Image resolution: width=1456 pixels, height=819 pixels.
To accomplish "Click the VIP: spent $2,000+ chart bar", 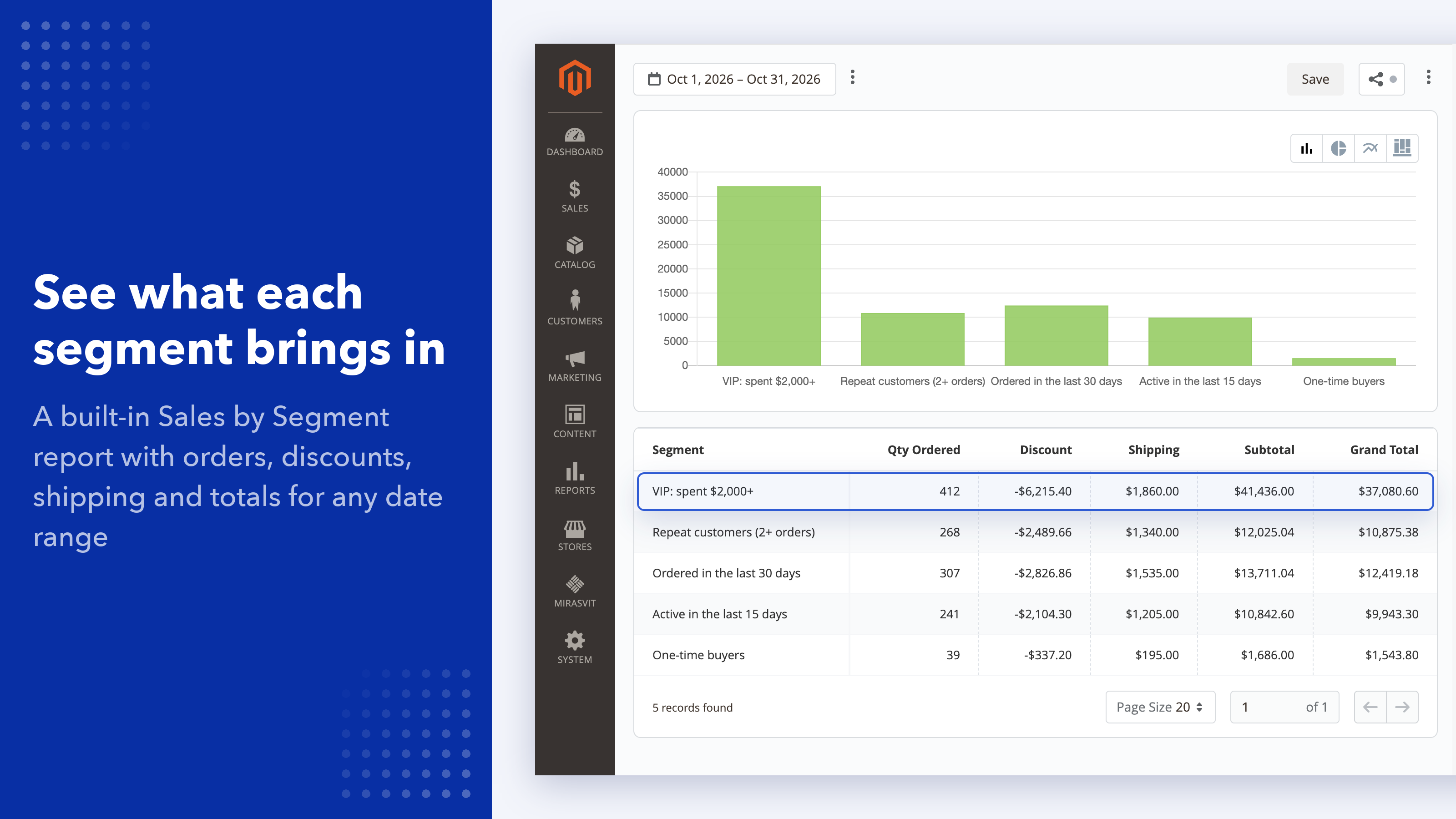I will point(768,276).
